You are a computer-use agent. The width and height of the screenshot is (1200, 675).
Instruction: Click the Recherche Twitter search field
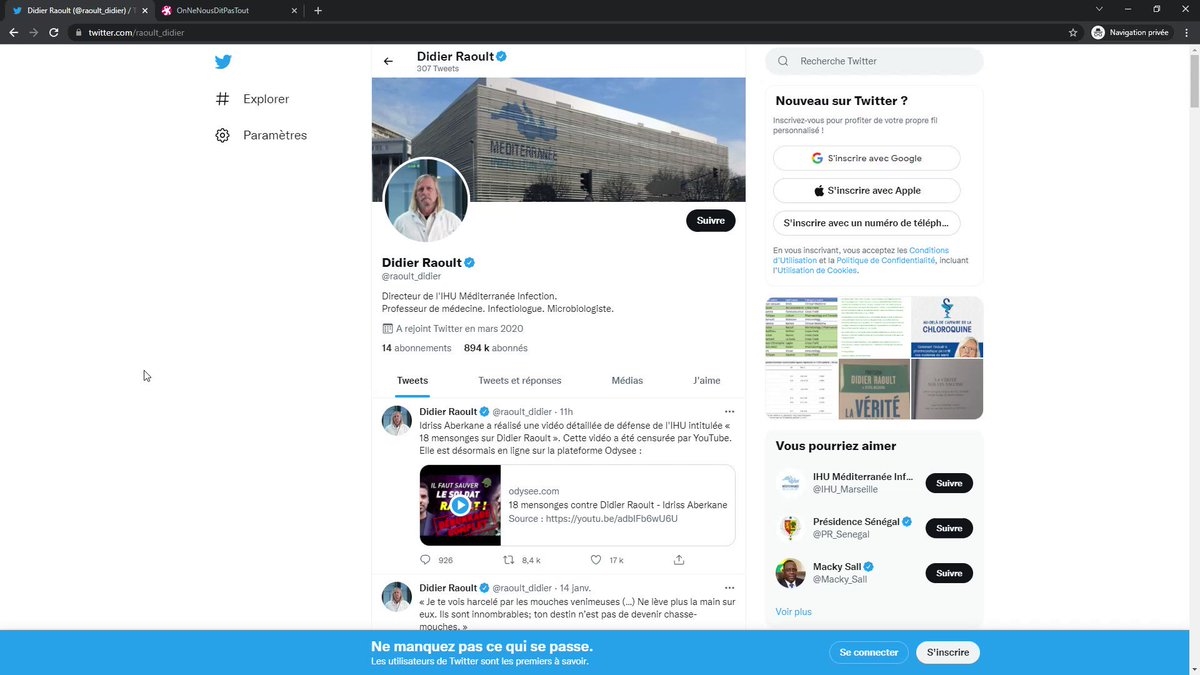[875, 61]
